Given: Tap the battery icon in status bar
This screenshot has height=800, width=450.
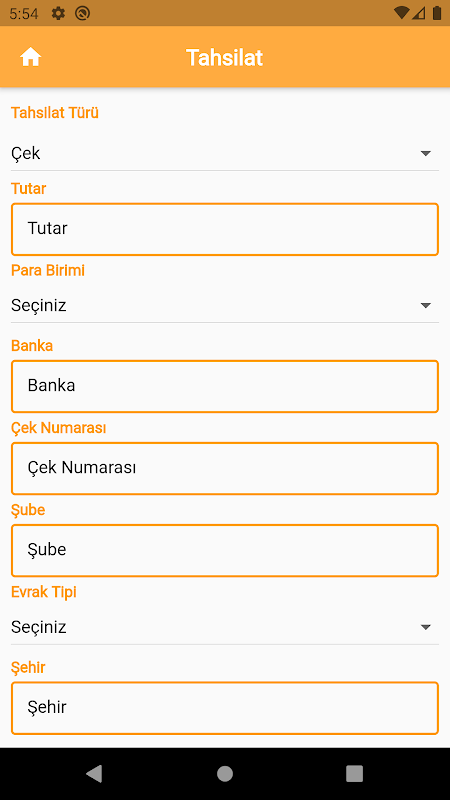Looking at the screenshot, I should [437, 13].
